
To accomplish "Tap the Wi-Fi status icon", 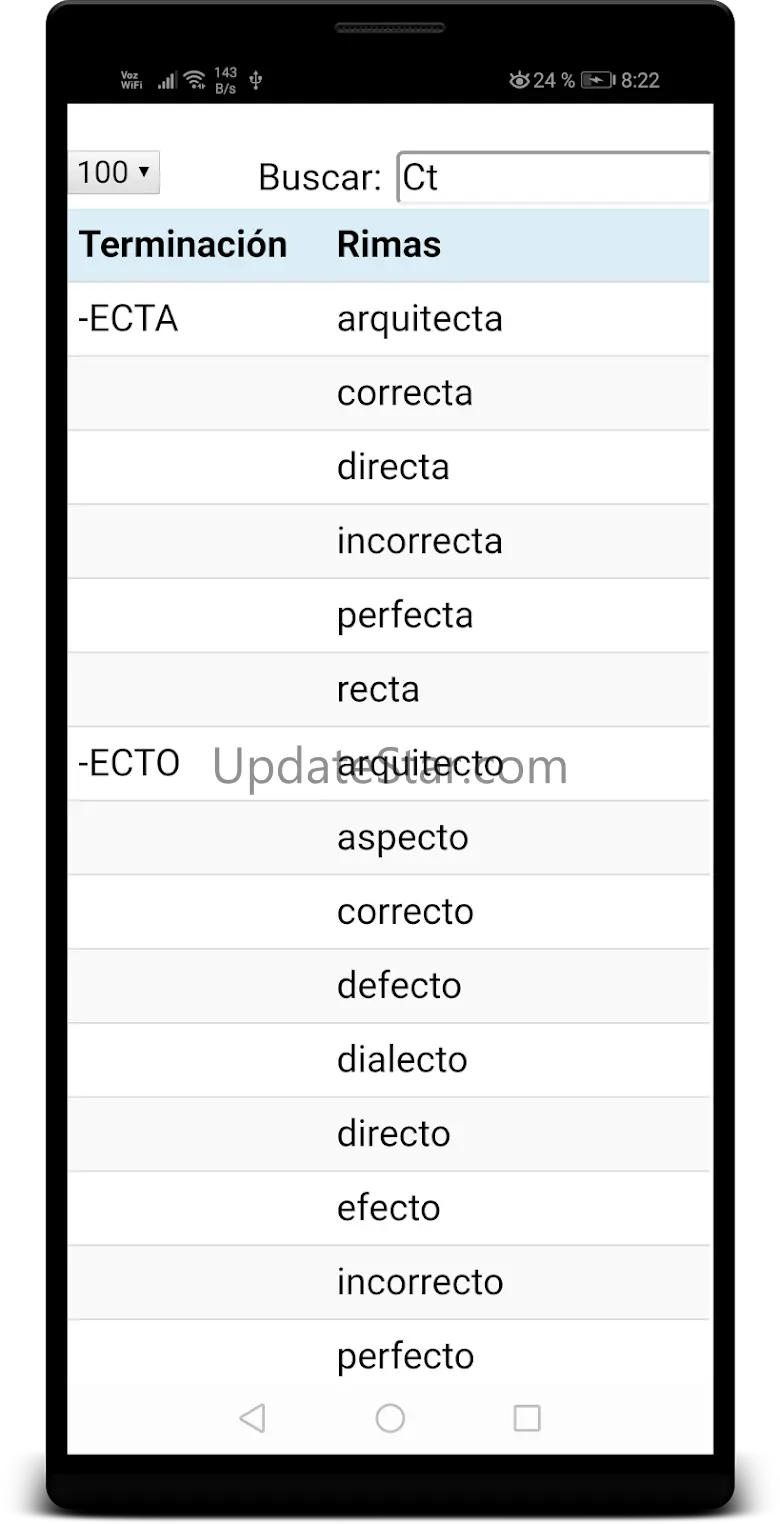I will click(195, 80).
